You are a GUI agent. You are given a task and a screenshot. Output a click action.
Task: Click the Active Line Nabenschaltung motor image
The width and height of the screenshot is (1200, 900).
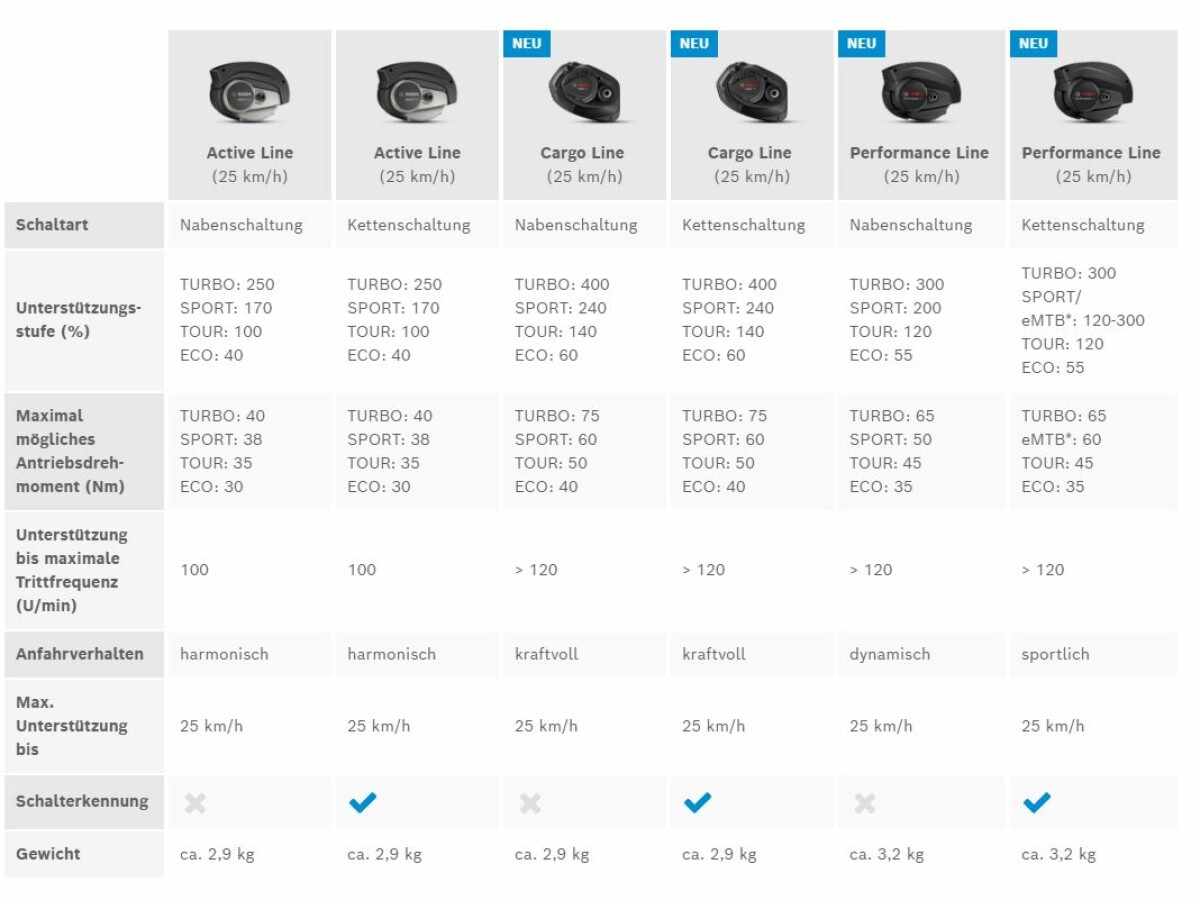point(249,93)
